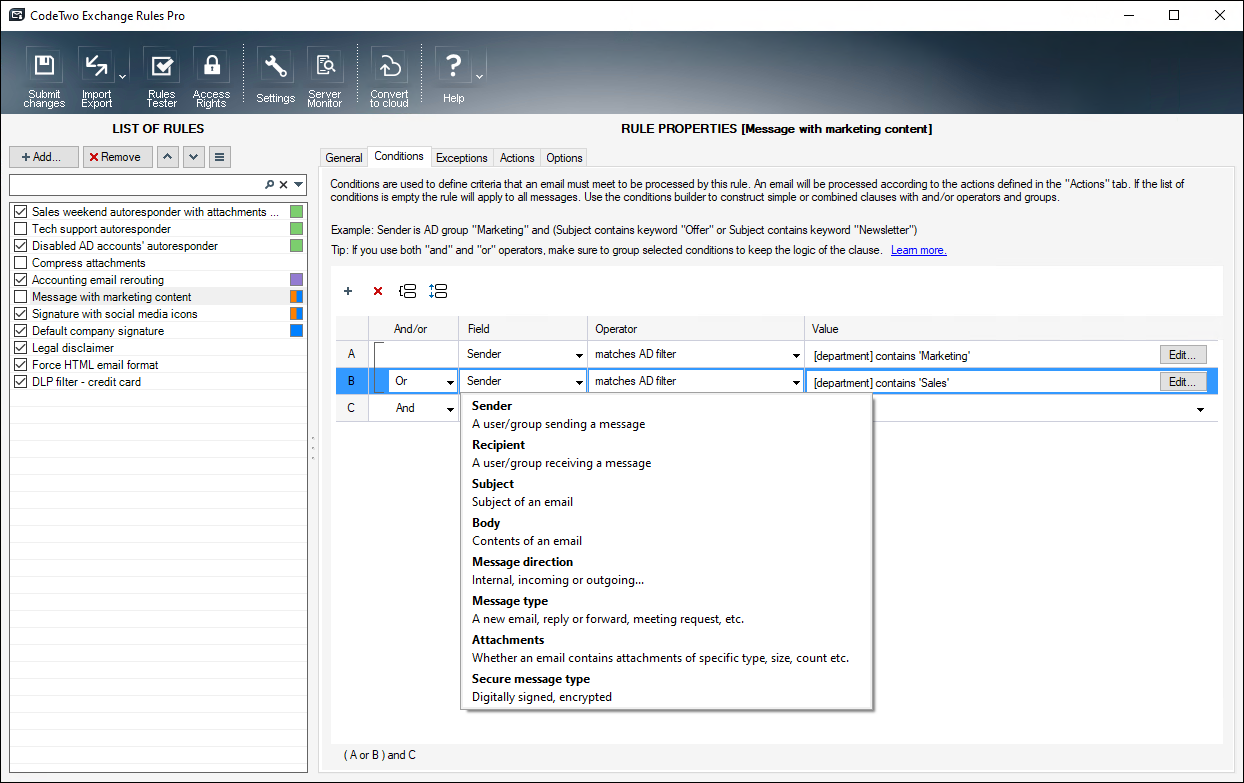Uncheck Signature with social media icons rule

coord(20,314)
